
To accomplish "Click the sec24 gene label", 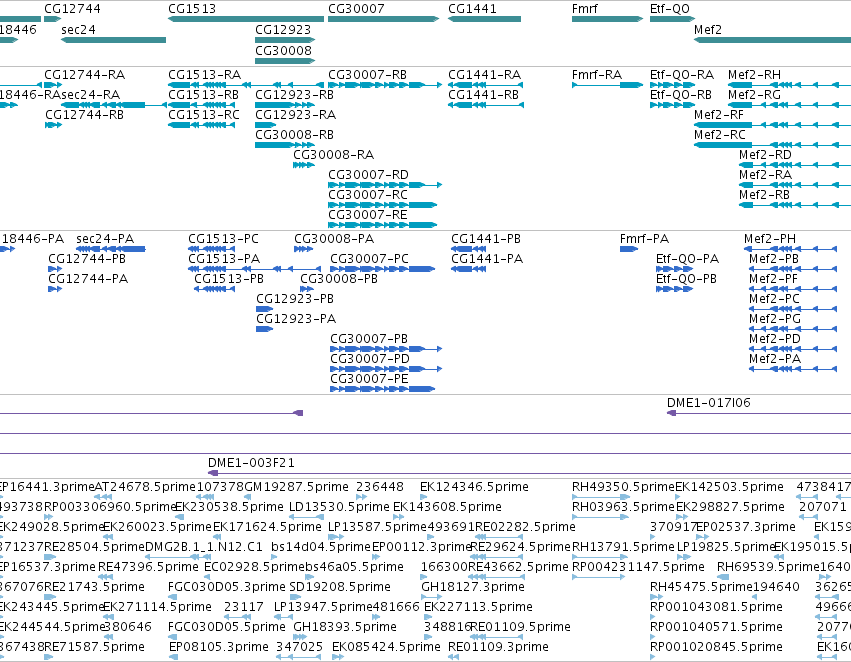I will 78,29.
